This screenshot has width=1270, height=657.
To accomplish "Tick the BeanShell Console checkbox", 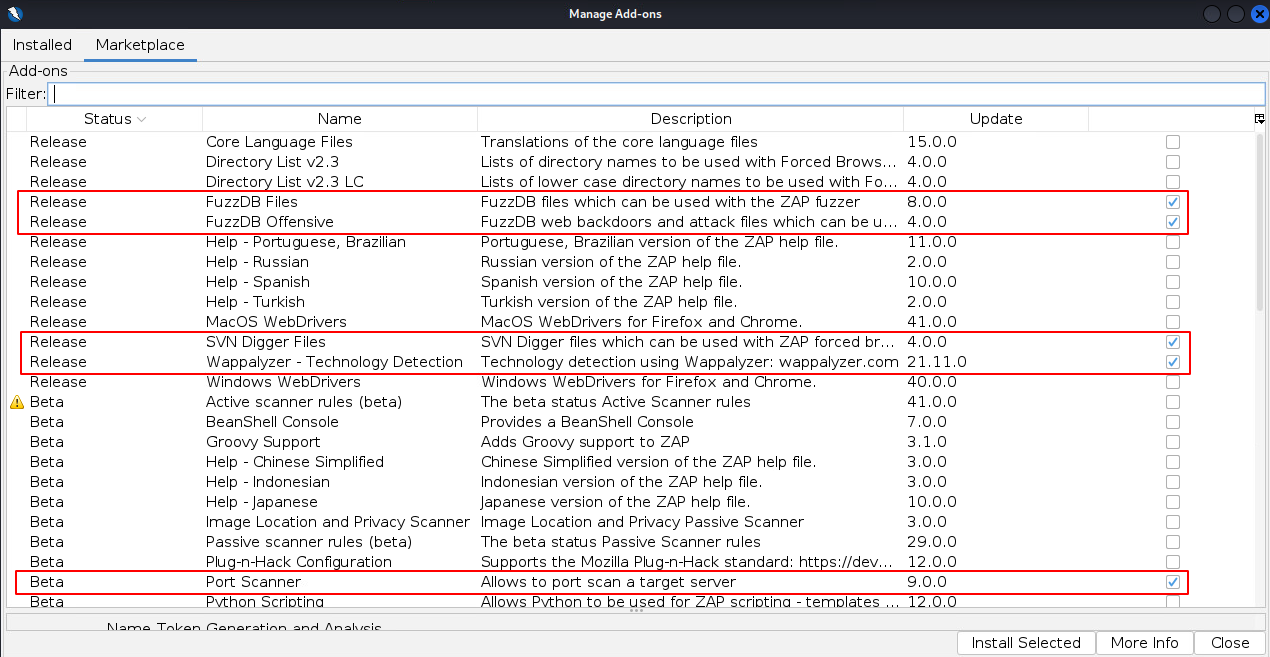I will click(1172, 422).
